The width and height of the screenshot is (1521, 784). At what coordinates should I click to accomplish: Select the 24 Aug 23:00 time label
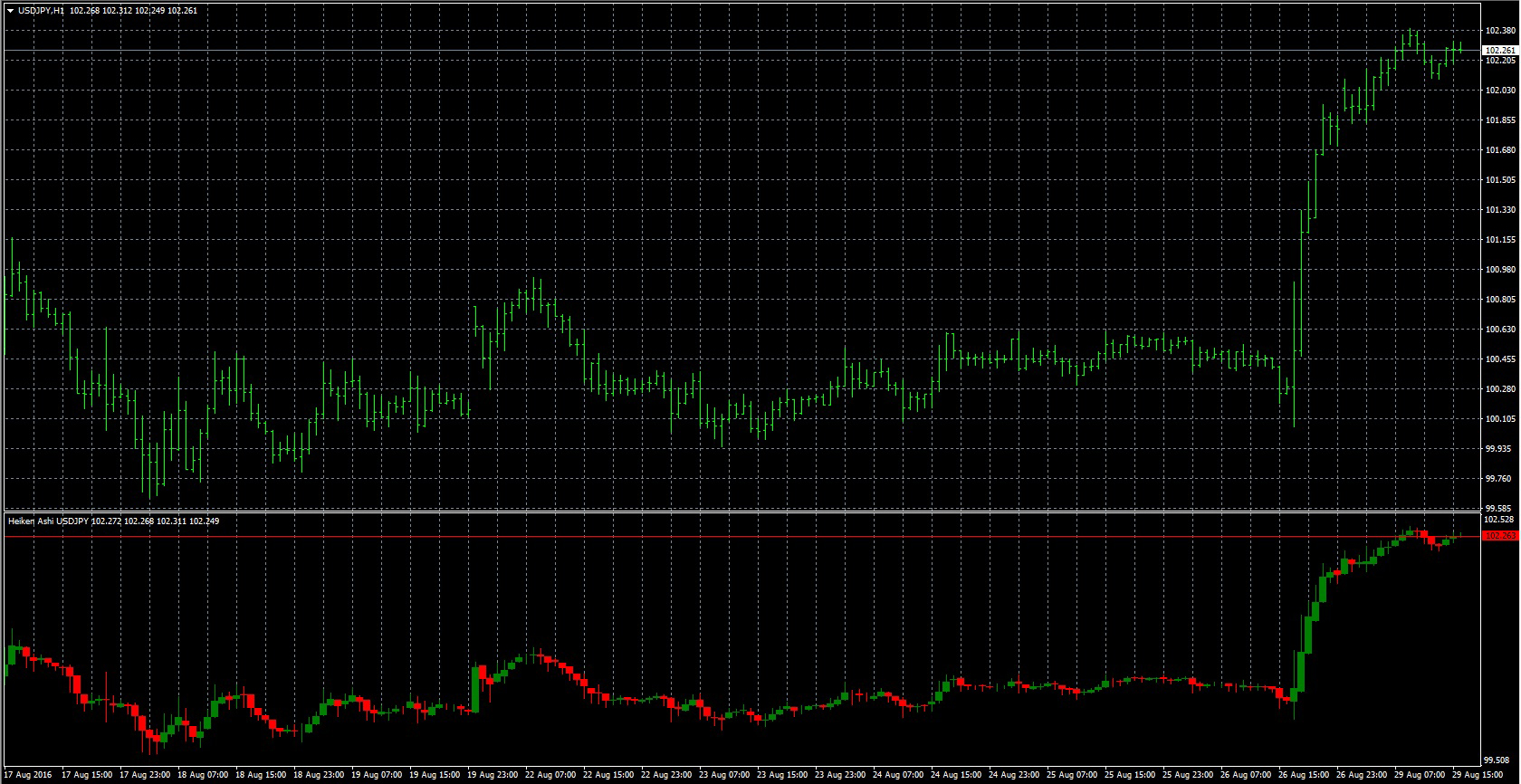[x=1014, y=776]
